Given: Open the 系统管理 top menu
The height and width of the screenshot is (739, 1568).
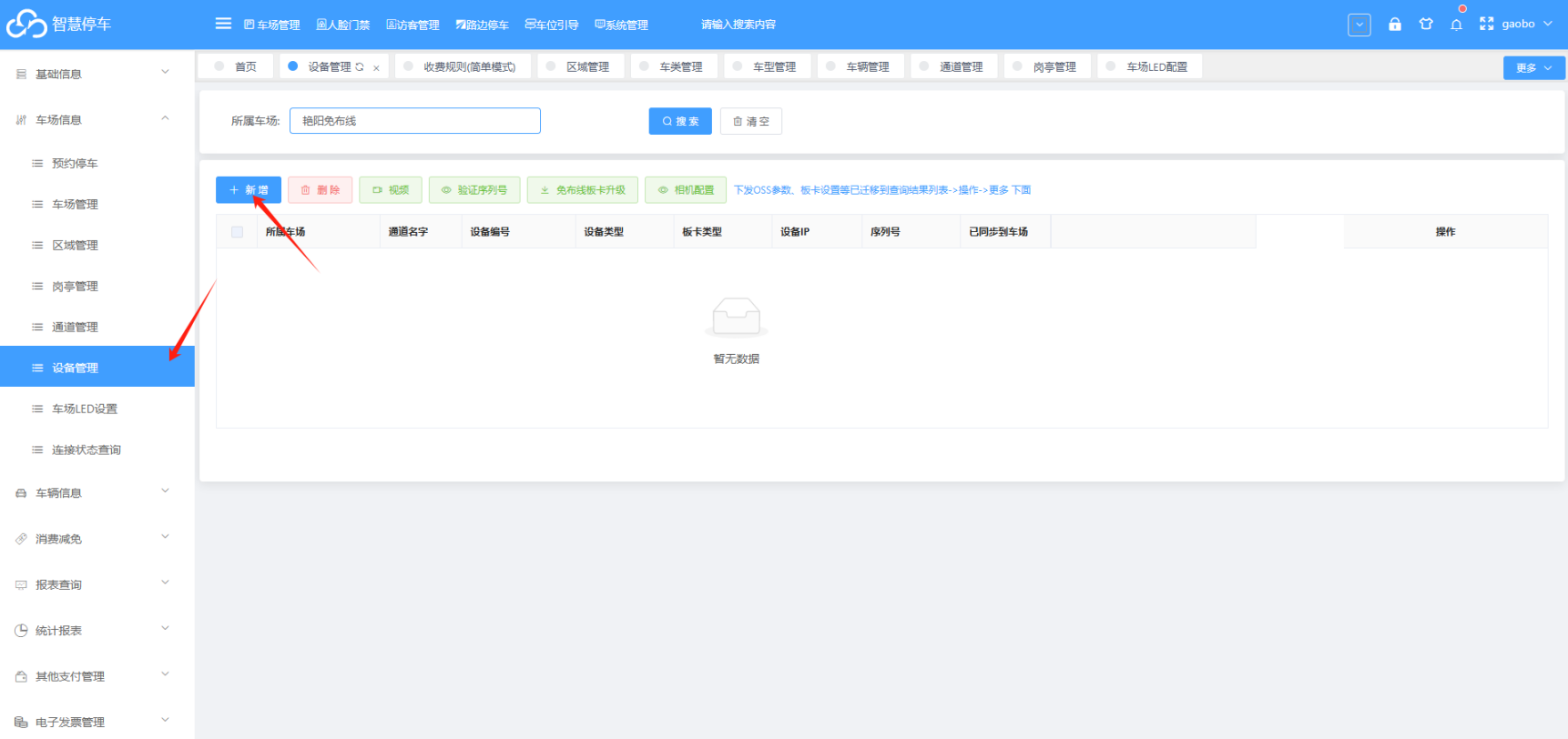Looking at the screenshot, I should tap(622, 25).
